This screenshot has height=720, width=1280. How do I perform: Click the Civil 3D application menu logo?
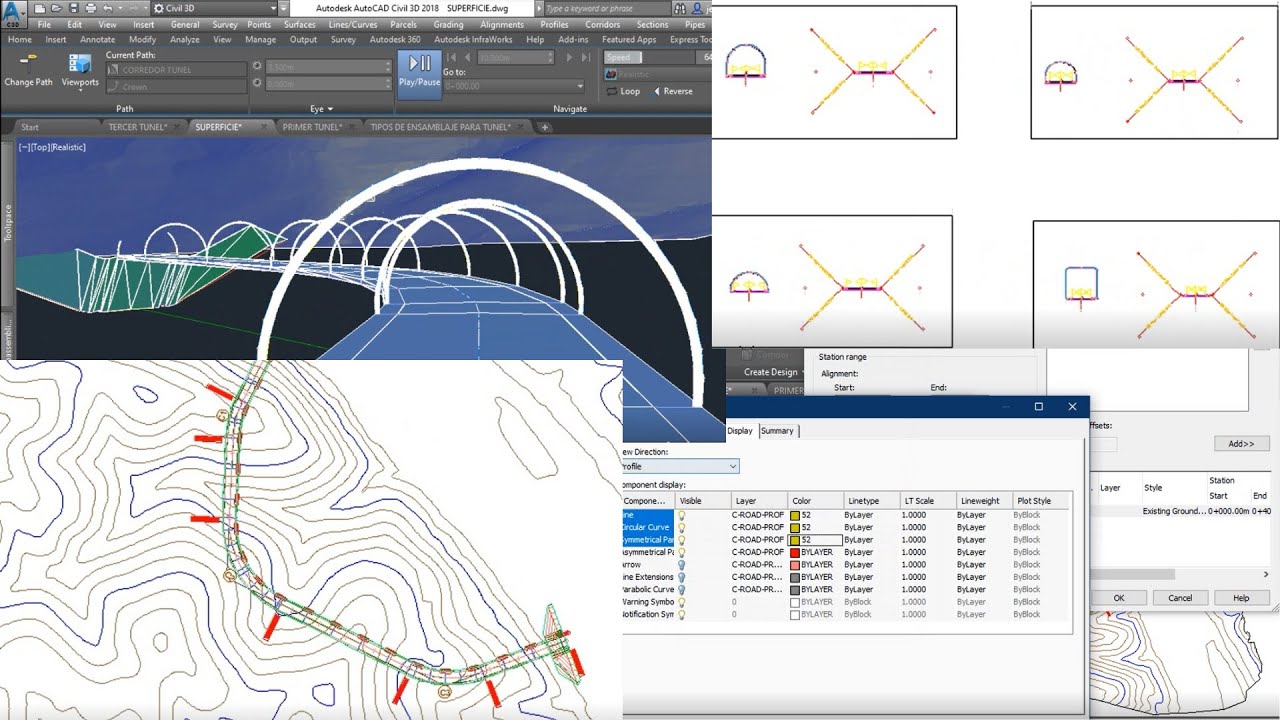pyautogui.click(x=14, y=14)
